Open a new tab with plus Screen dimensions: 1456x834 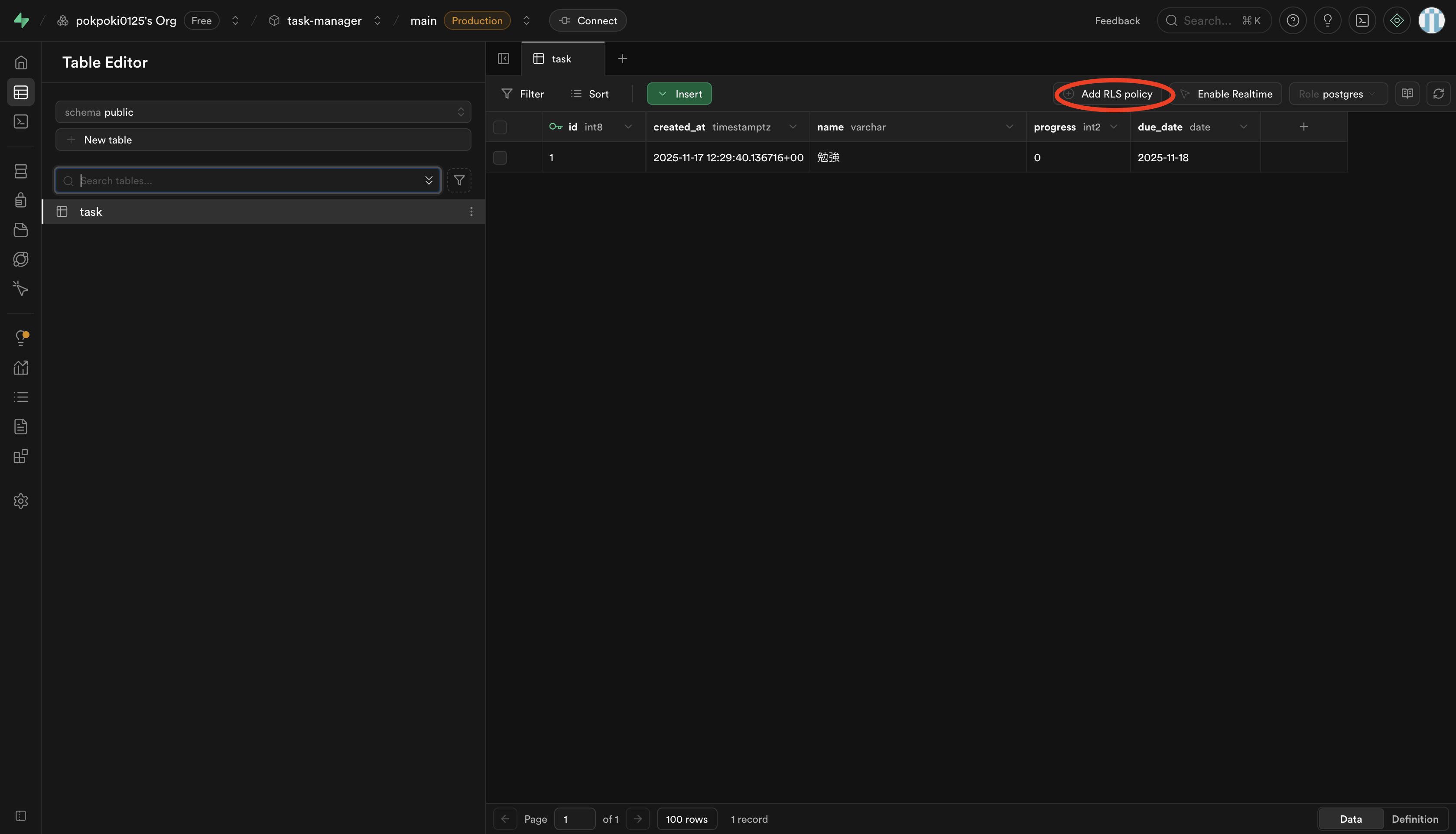pyautogui.click(x=622, y=59)
